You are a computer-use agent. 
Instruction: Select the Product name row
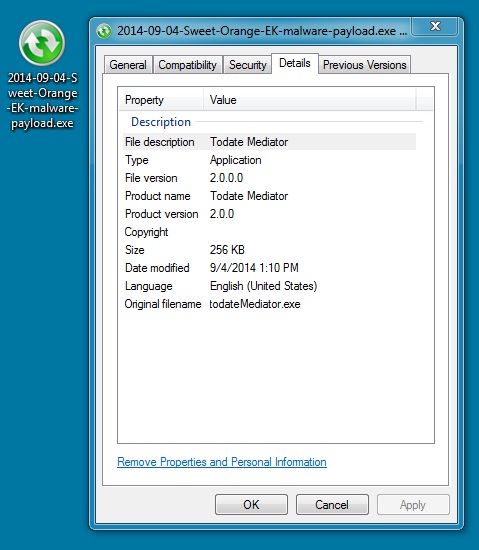(269, 196)
